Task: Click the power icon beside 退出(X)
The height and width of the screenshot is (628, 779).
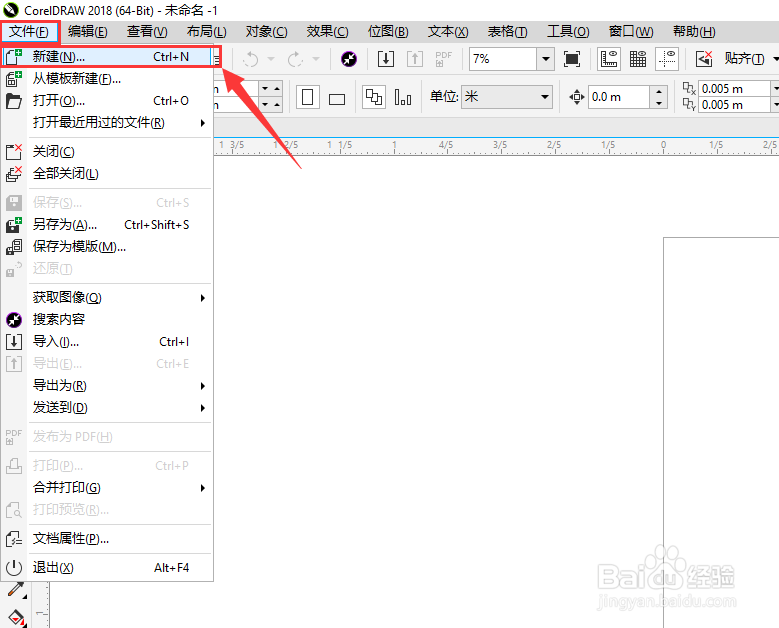Action: point(14,567)
